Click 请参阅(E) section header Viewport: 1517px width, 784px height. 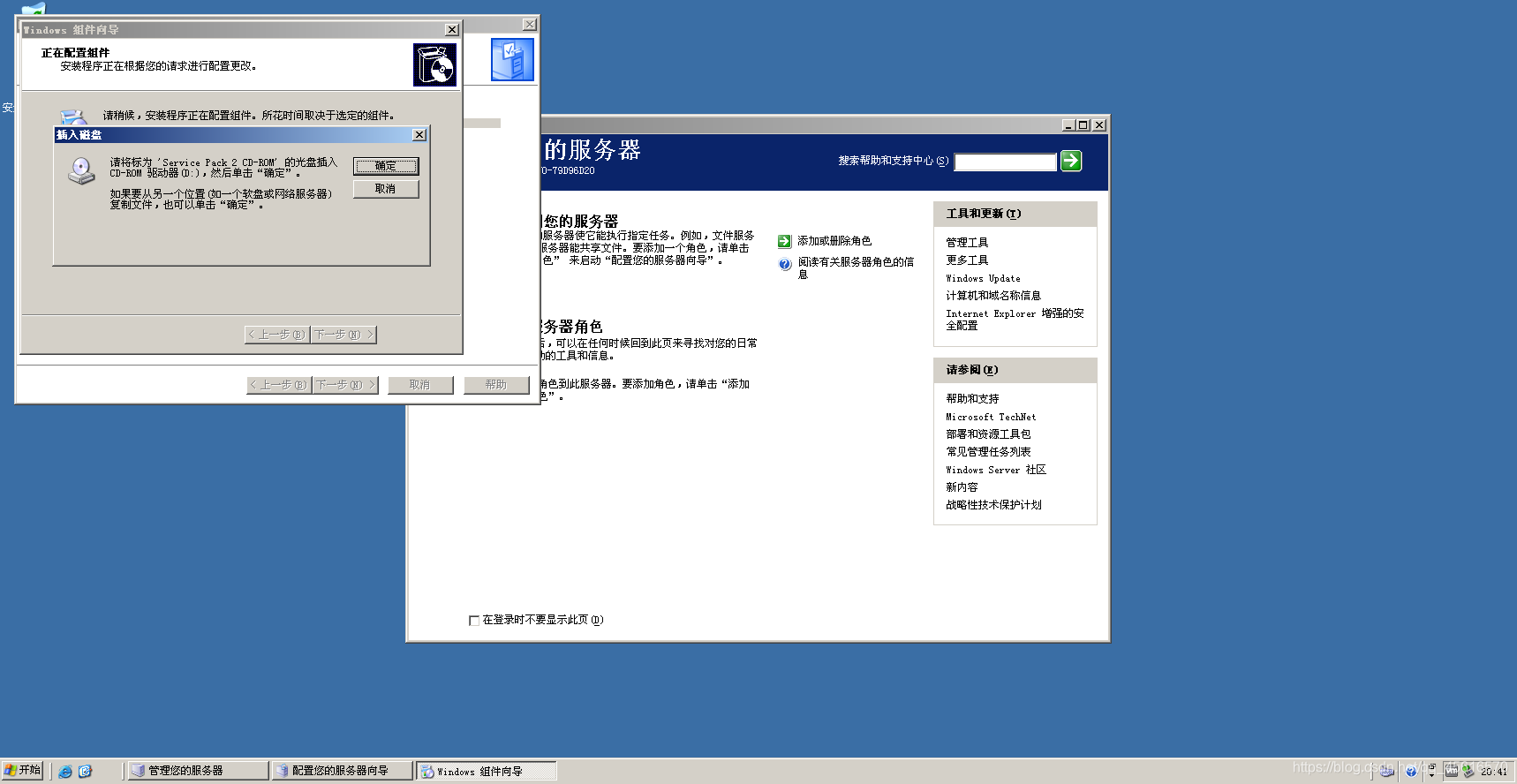coord(1015,370)
